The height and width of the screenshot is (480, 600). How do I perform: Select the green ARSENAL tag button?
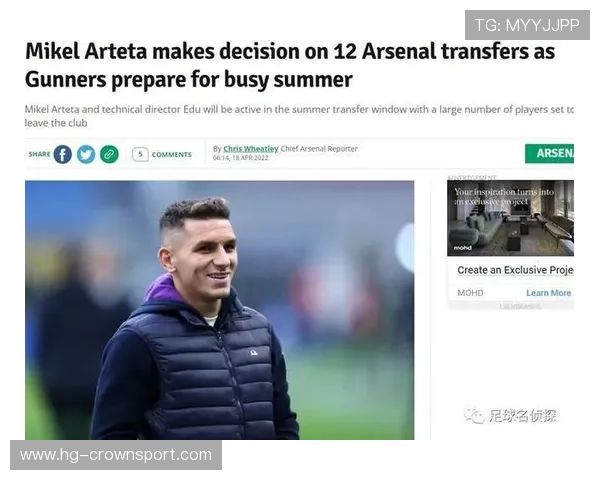(549, 153)
